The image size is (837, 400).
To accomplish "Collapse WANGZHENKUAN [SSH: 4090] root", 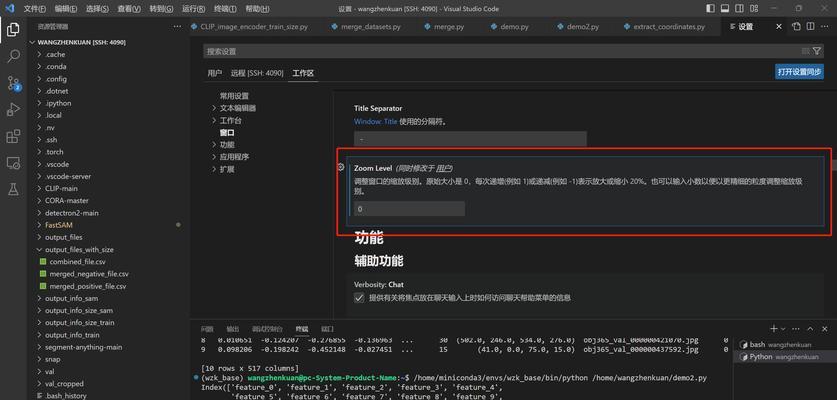I will coord(33,42).
